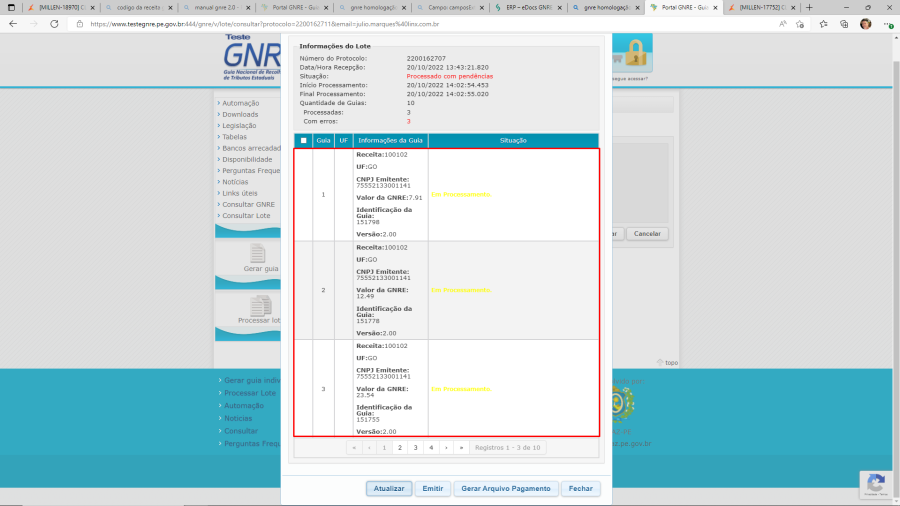Open Downloads in the left sidebar menu
Image resolution: width=900 pixels, height=506 pixels.
coord(240,114)
